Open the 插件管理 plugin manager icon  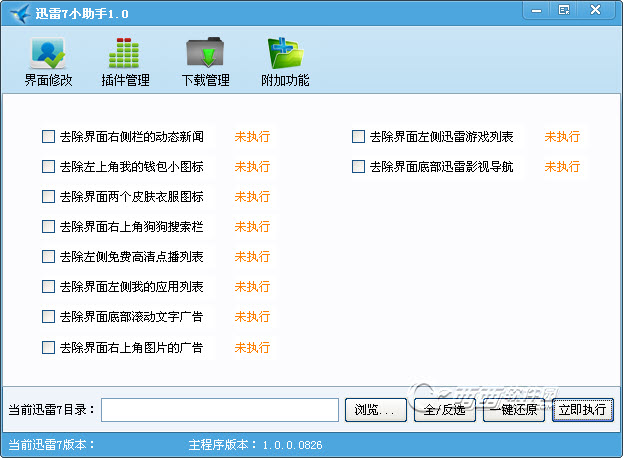(124, 54)
